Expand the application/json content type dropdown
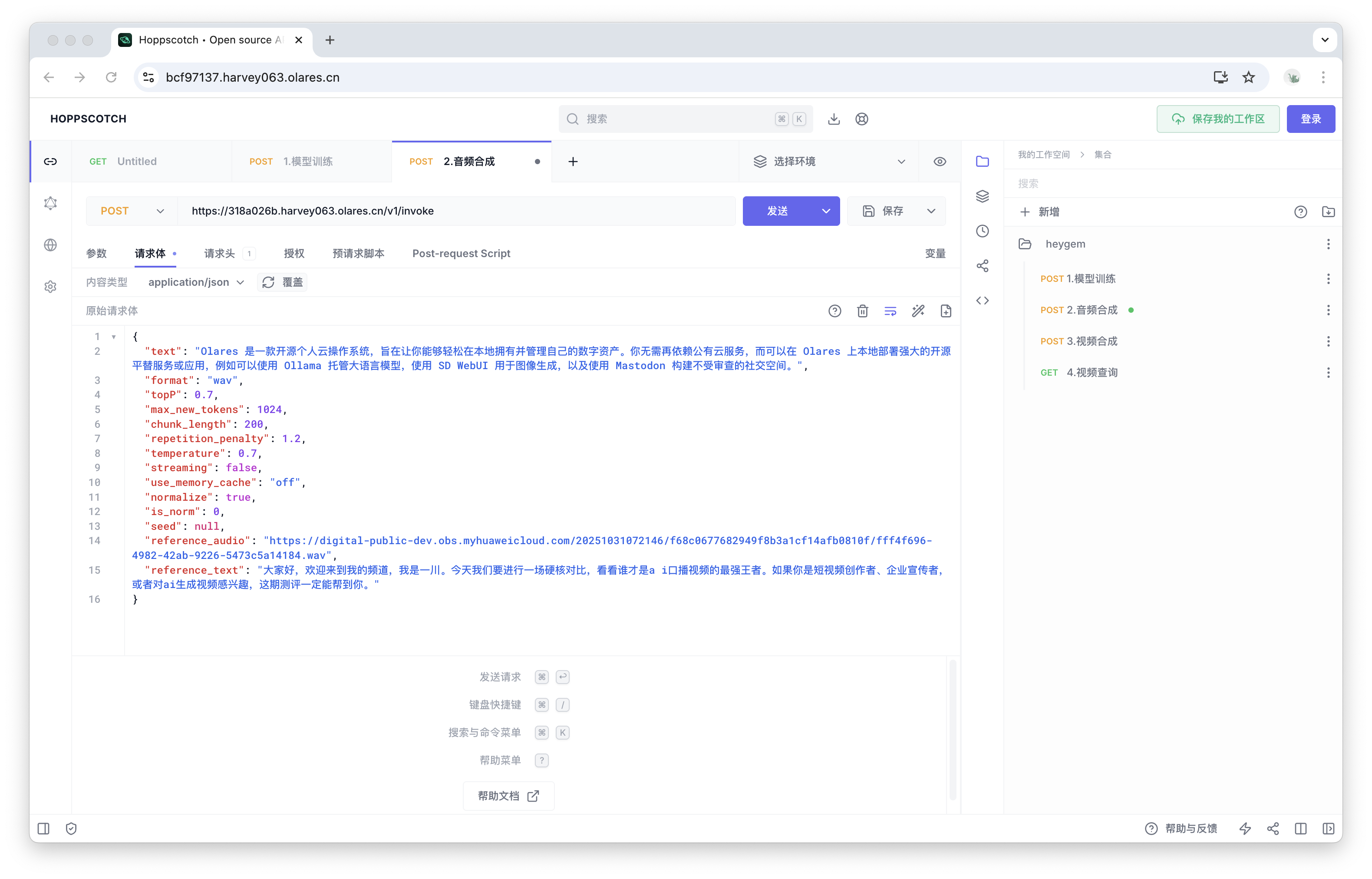Screen dimensions: 1372x879 [196, 283]
